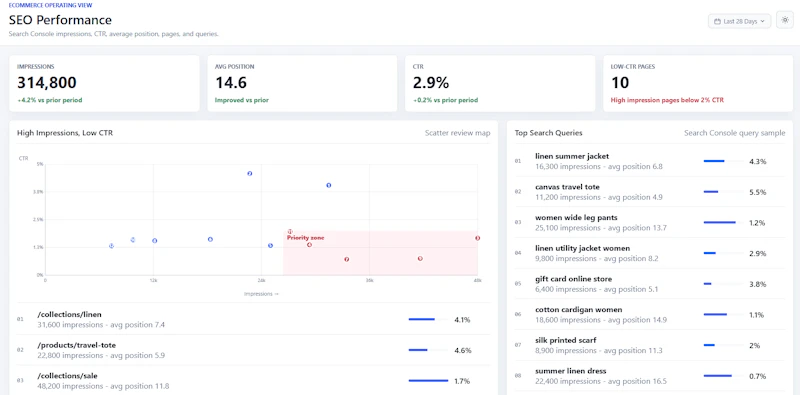Toggle the light/dark theme sun icon

point(785,21)
